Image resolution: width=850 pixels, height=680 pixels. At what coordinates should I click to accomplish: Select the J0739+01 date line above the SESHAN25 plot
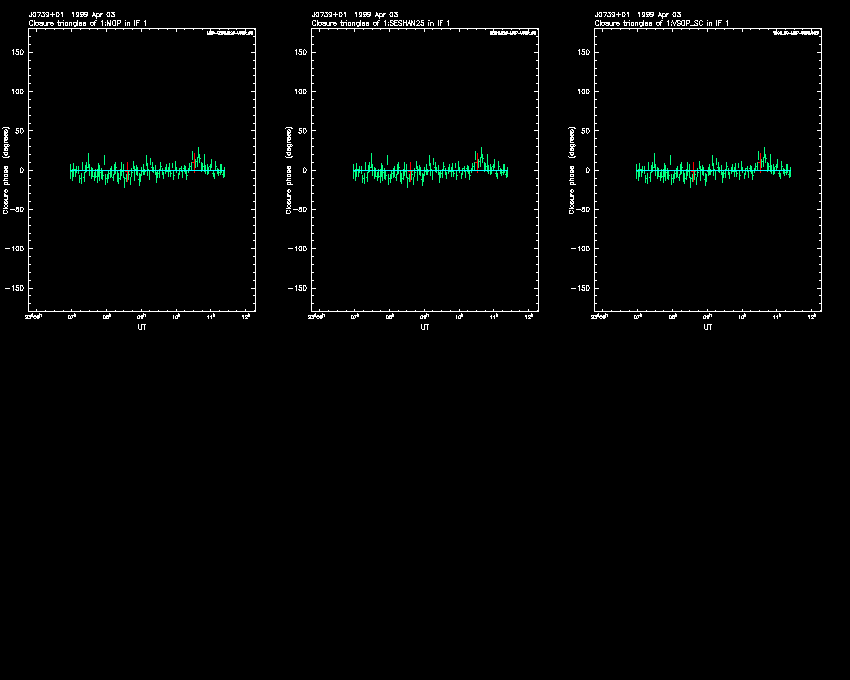click(355, 15)
